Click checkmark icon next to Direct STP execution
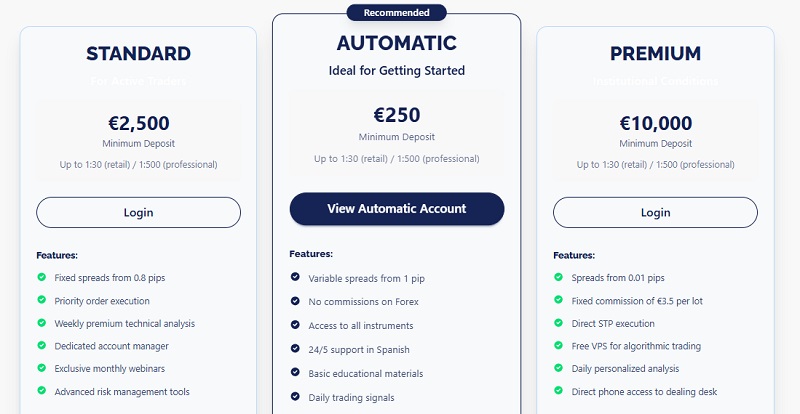 [559, 323]
